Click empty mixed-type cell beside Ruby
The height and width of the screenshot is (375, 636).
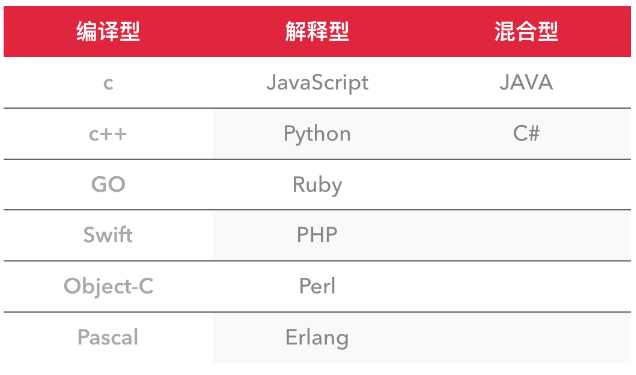point(526,184)
